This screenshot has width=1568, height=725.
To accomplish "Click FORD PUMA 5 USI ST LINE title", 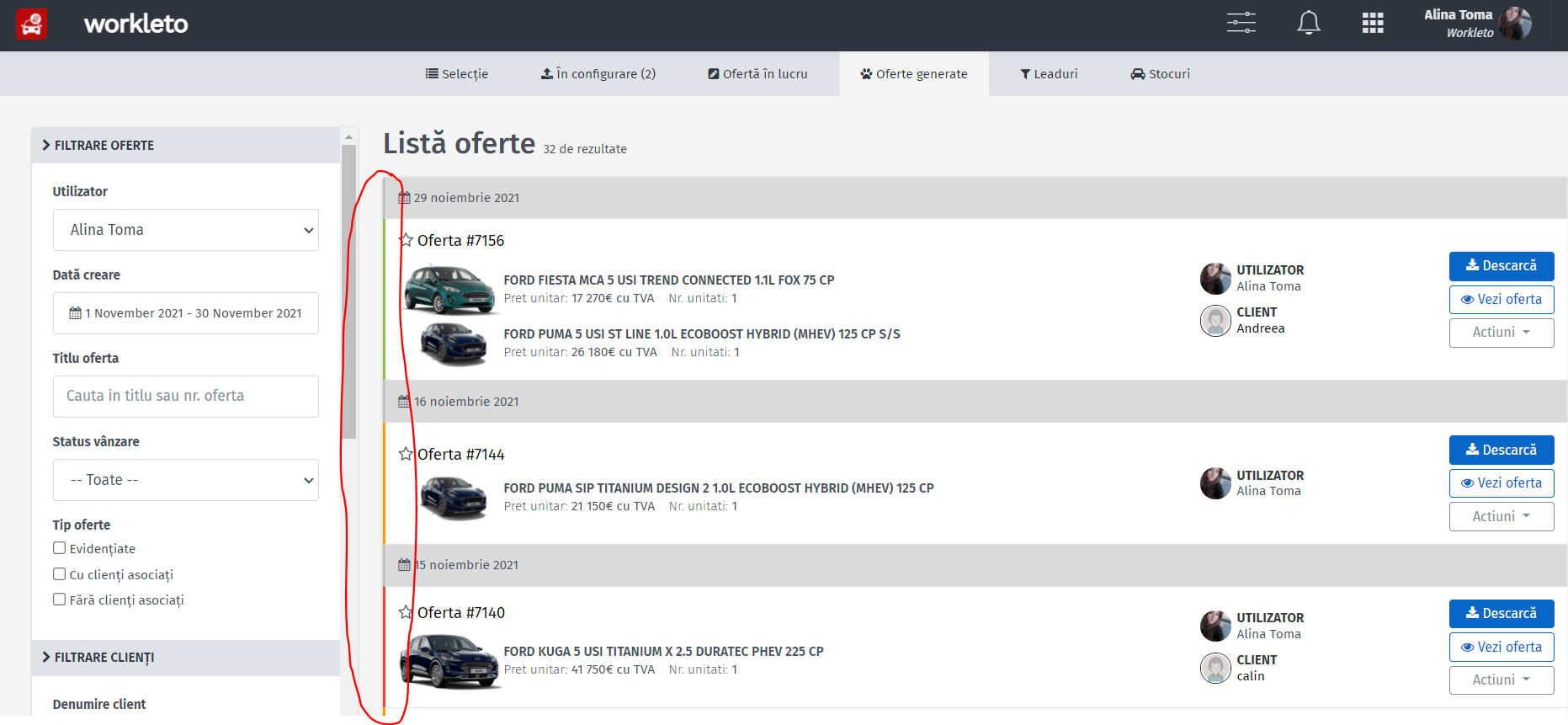I will tap(702, 334).
